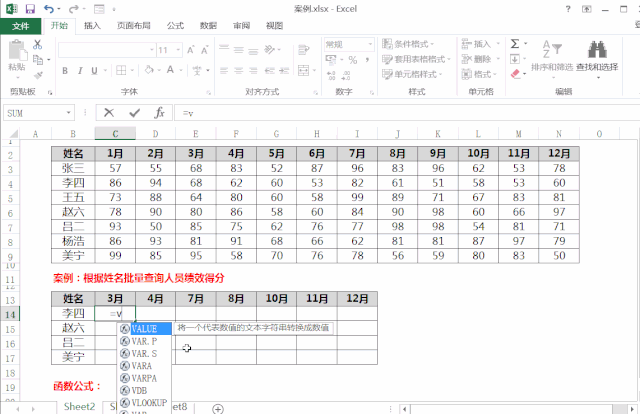
Task: Click the Cut scissors icon
Action: coord(38,44)
